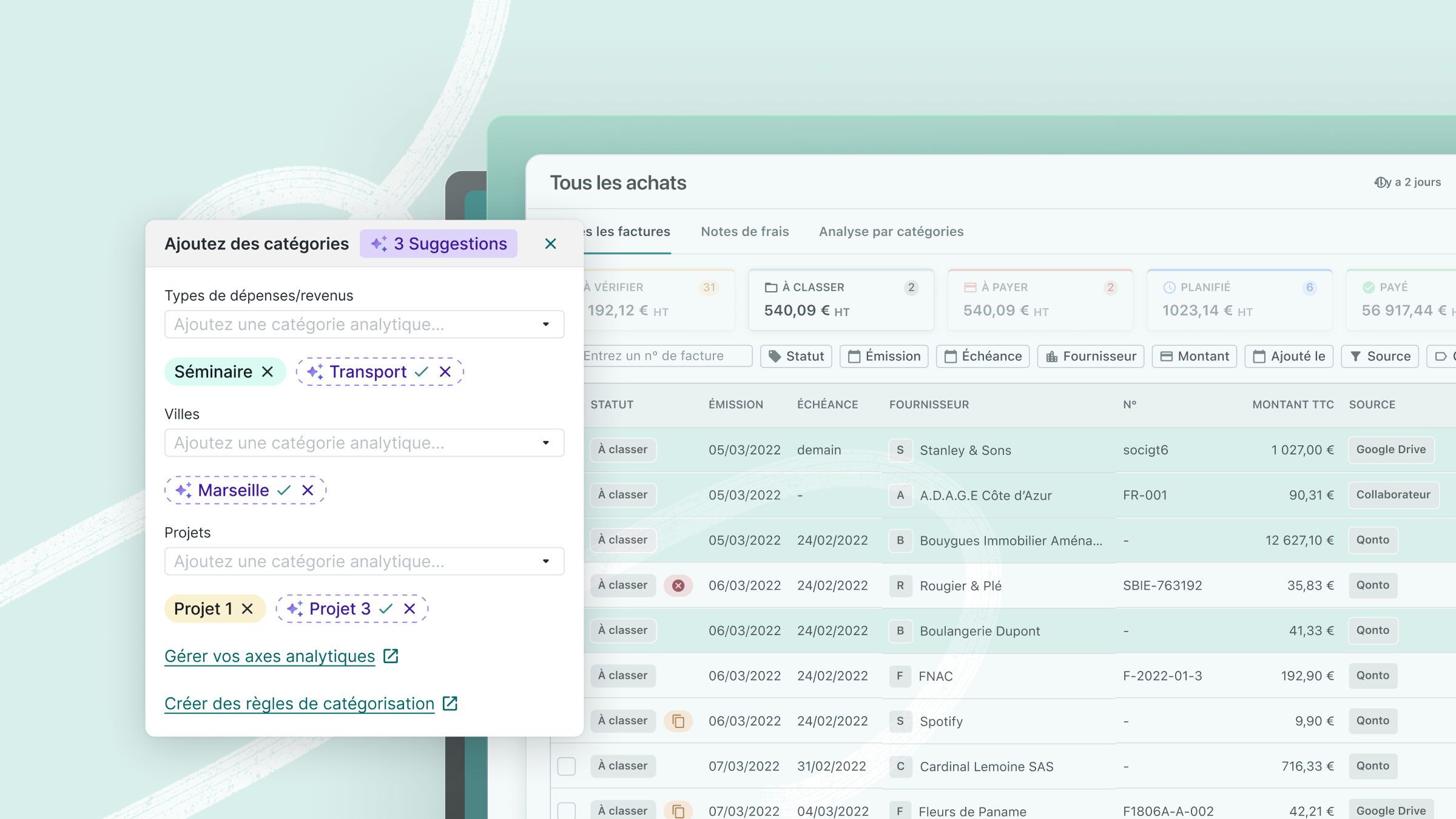Click duplicate icon on Fleurs de Paname row
The width and height of the screenshot is (1456, 819).
(x=678, y=811)
